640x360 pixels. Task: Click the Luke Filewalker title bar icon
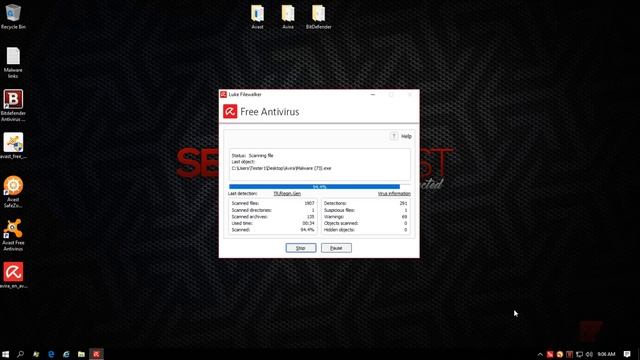[223, 94]
